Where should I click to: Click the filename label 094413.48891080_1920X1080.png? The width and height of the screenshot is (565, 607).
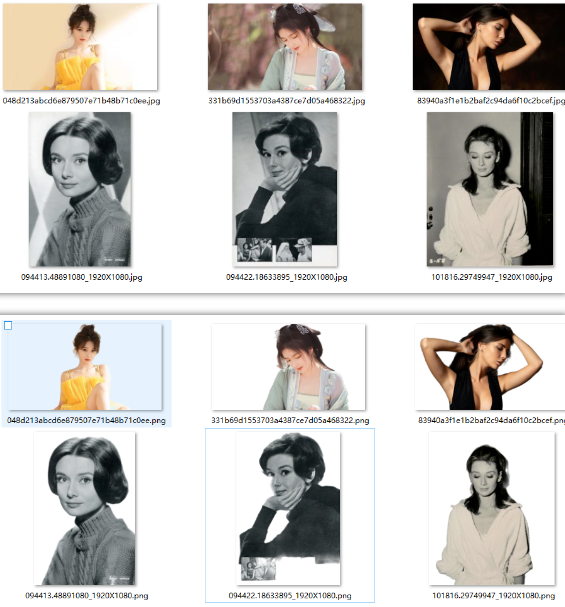point(87,595)
